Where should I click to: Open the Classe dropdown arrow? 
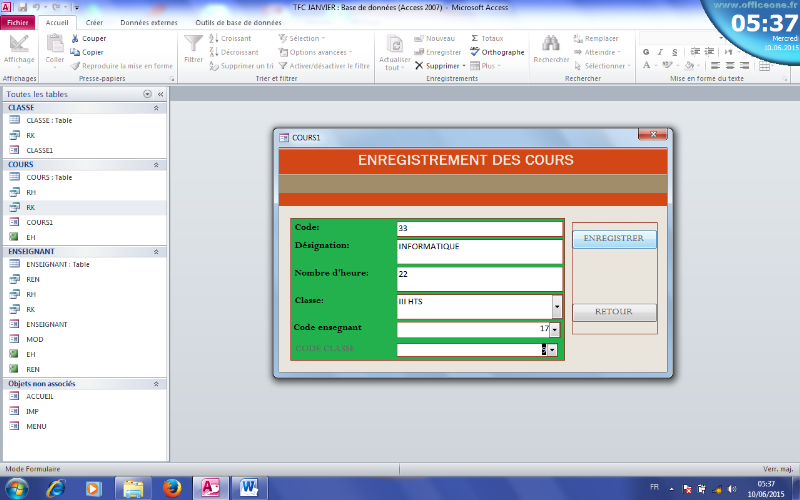[557, 306]
